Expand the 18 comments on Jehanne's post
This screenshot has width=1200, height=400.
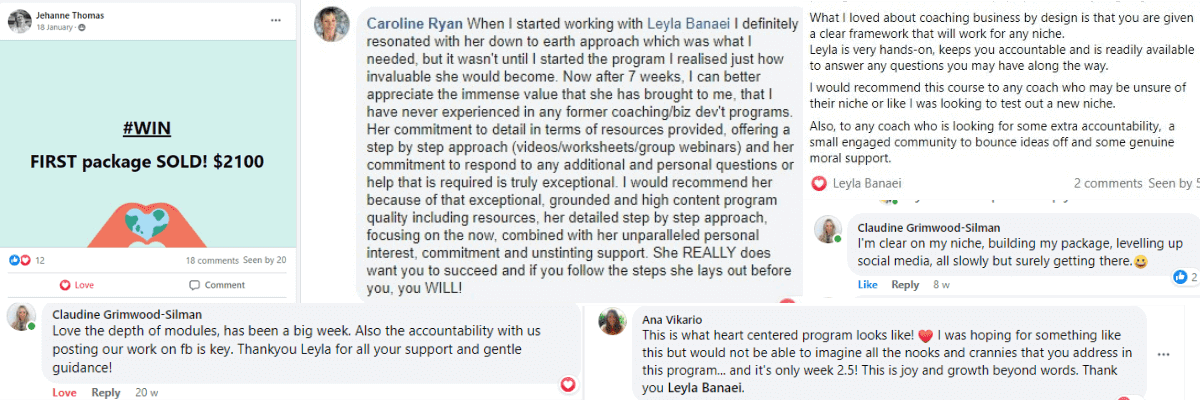[x=212, y=260]
